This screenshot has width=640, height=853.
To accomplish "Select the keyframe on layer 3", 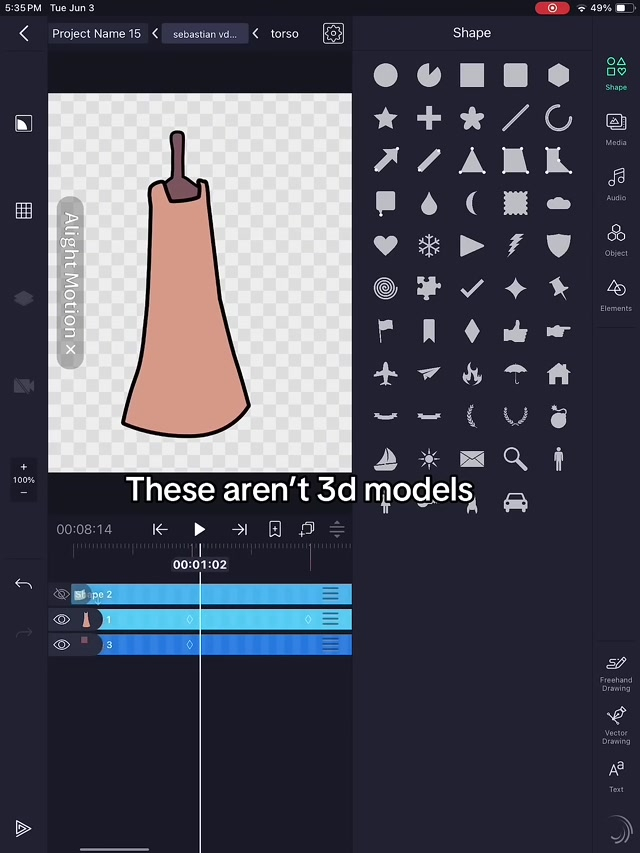I will 189,644.
